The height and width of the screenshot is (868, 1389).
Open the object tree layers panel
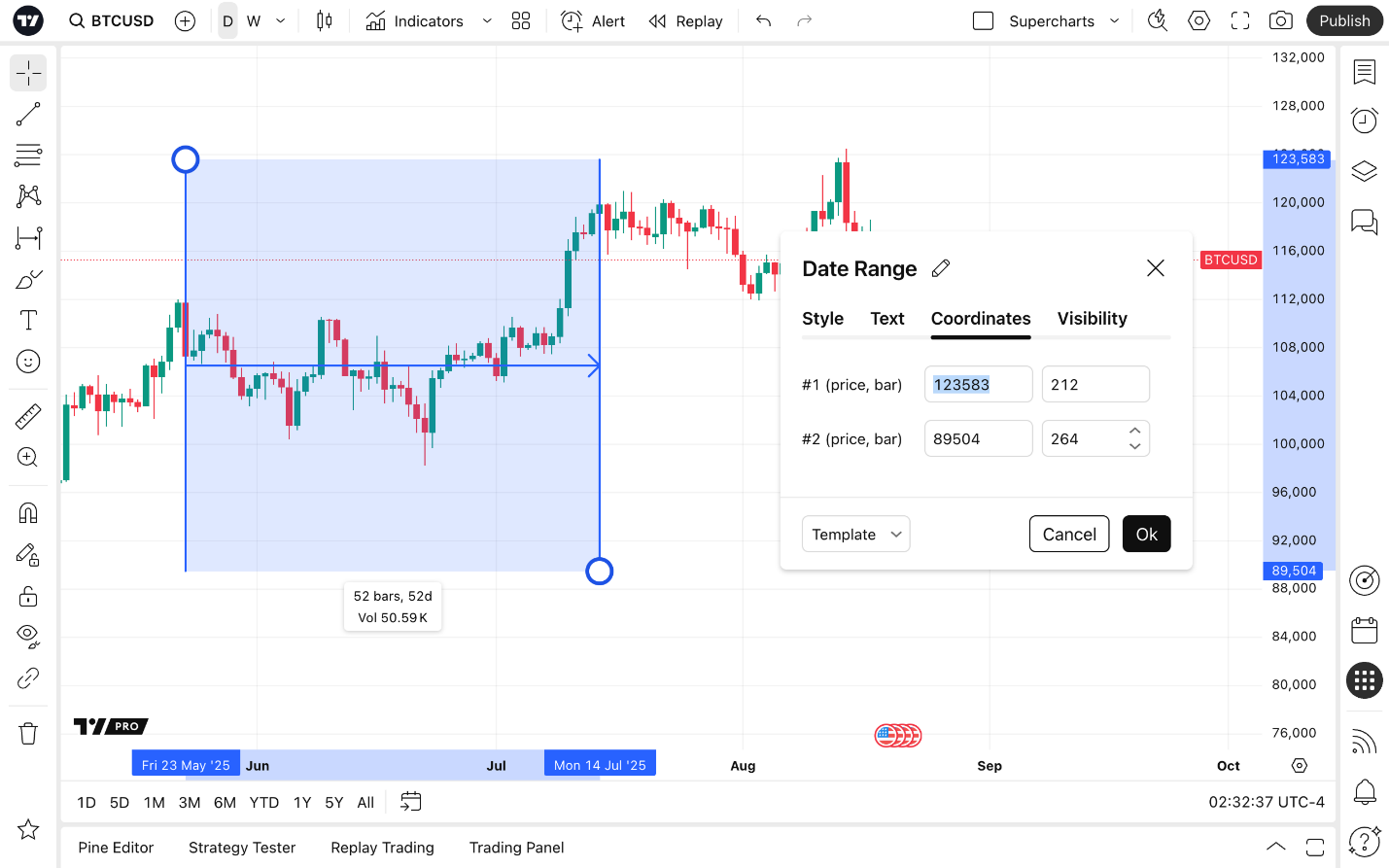pyautogui.click(x=1365, y=171)
